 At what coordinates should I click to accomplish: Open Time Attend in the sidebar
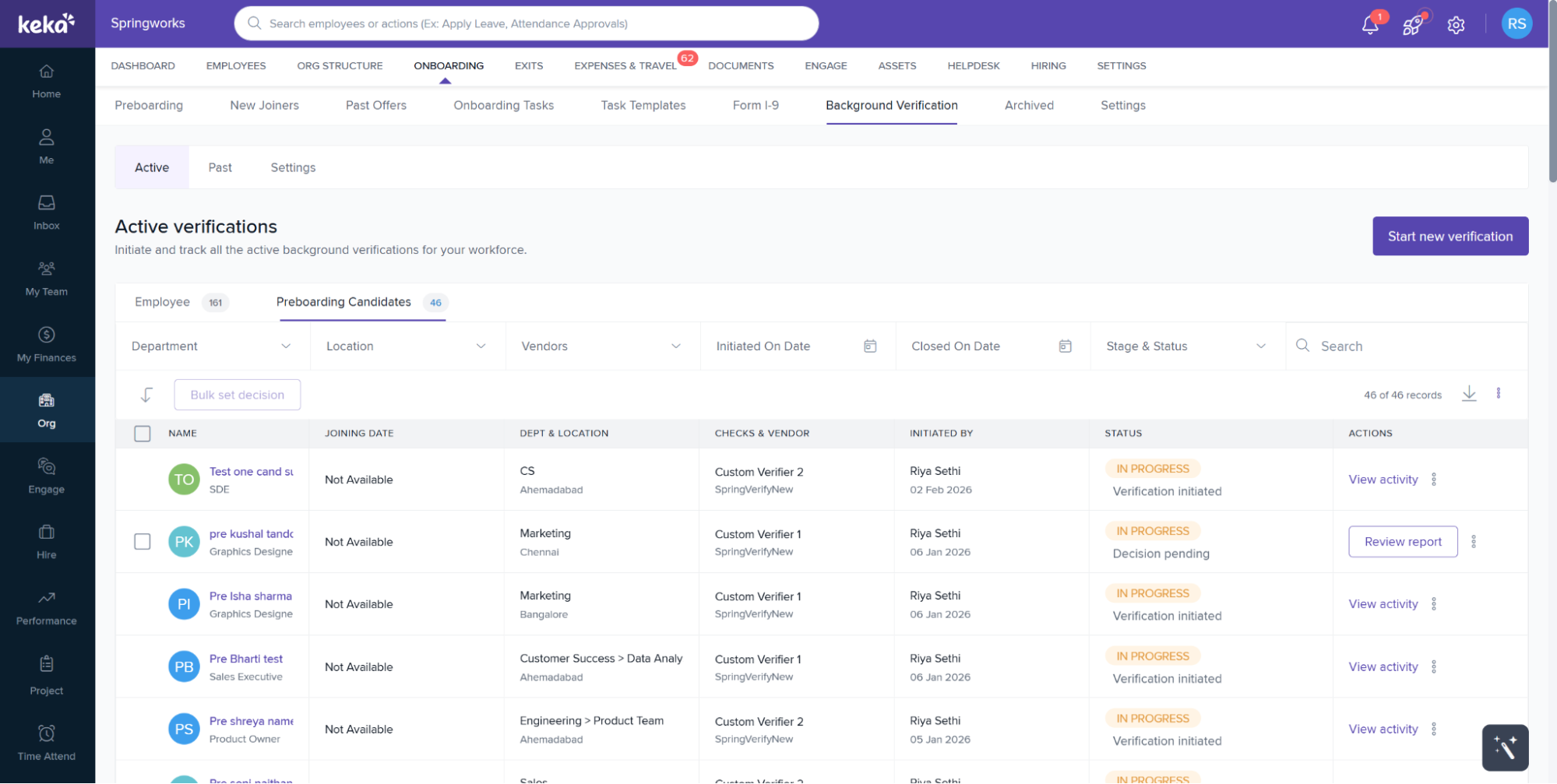point(47,743)
